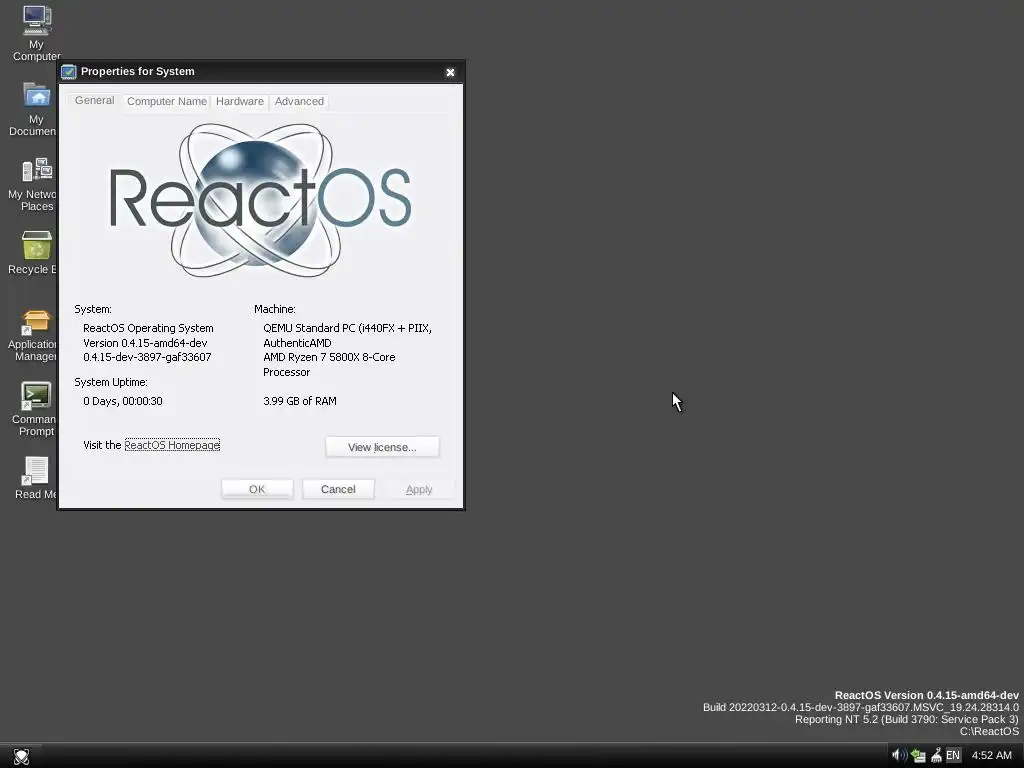Click the 'C:\ReactOS' desktop text
Viewport: 1024px width, 768px height.
point(989,731)
